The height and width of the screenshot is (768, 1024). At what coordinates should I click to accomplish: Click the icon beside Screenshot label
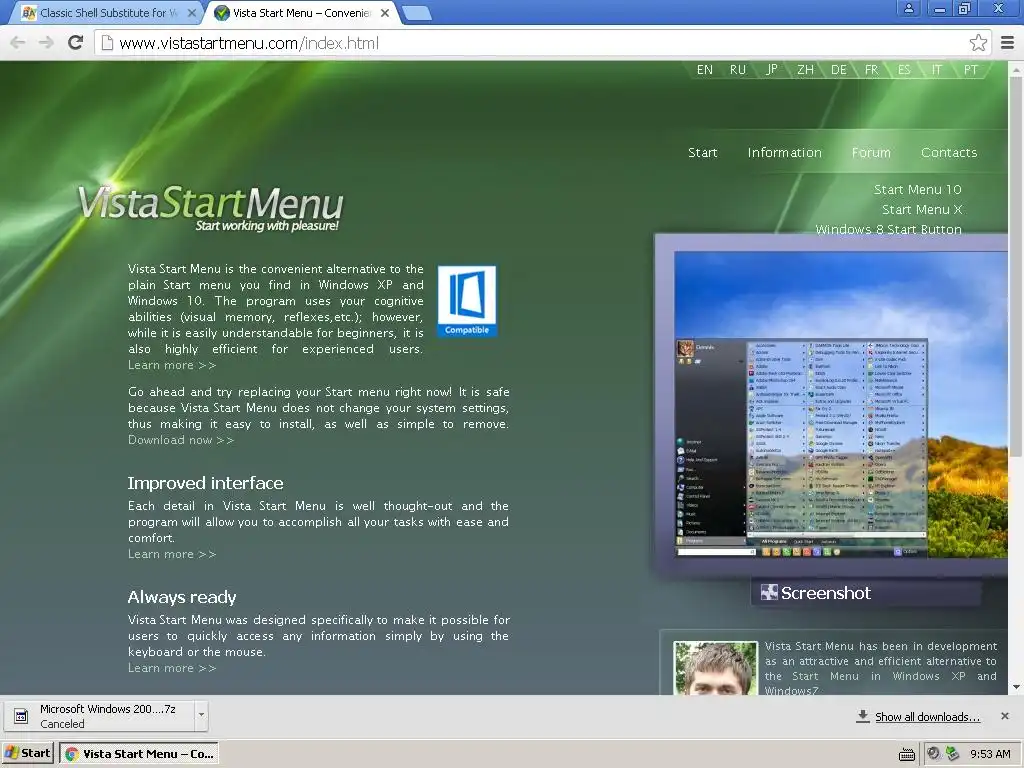tap(769, 592)
